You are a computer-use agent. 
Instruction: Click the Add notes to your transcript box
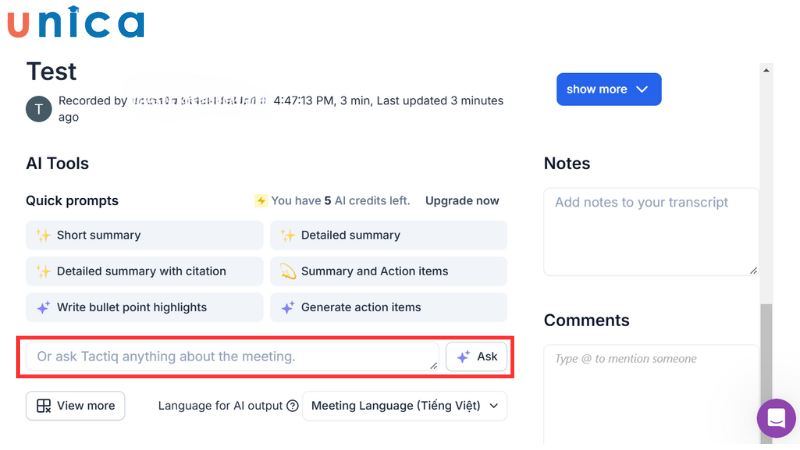[650, 230]
